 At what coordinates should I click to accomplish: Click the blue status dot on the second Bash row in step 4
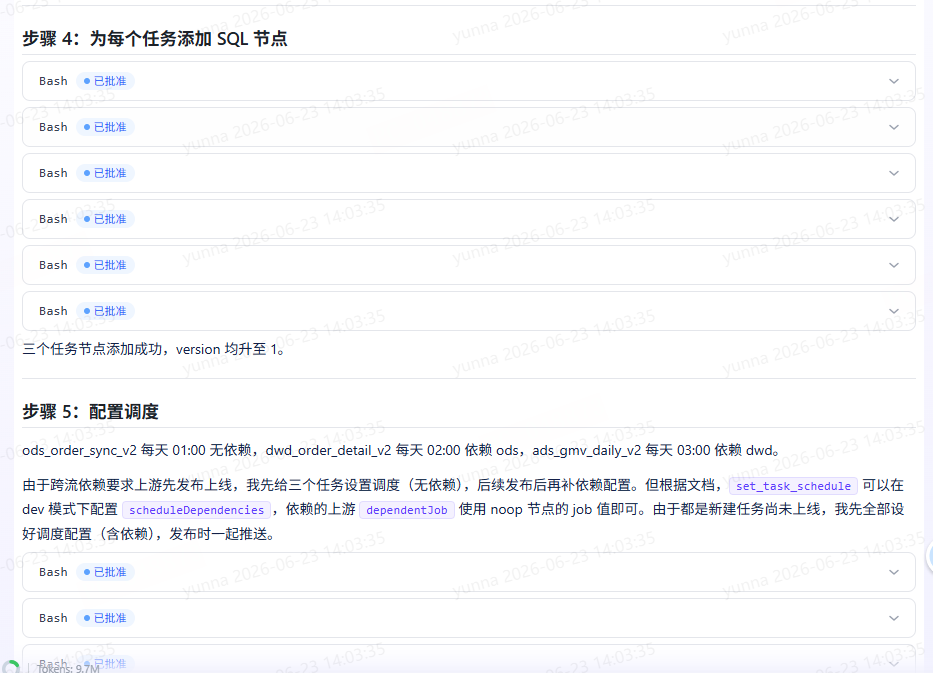pyautogui.click(x=87, y=127)
